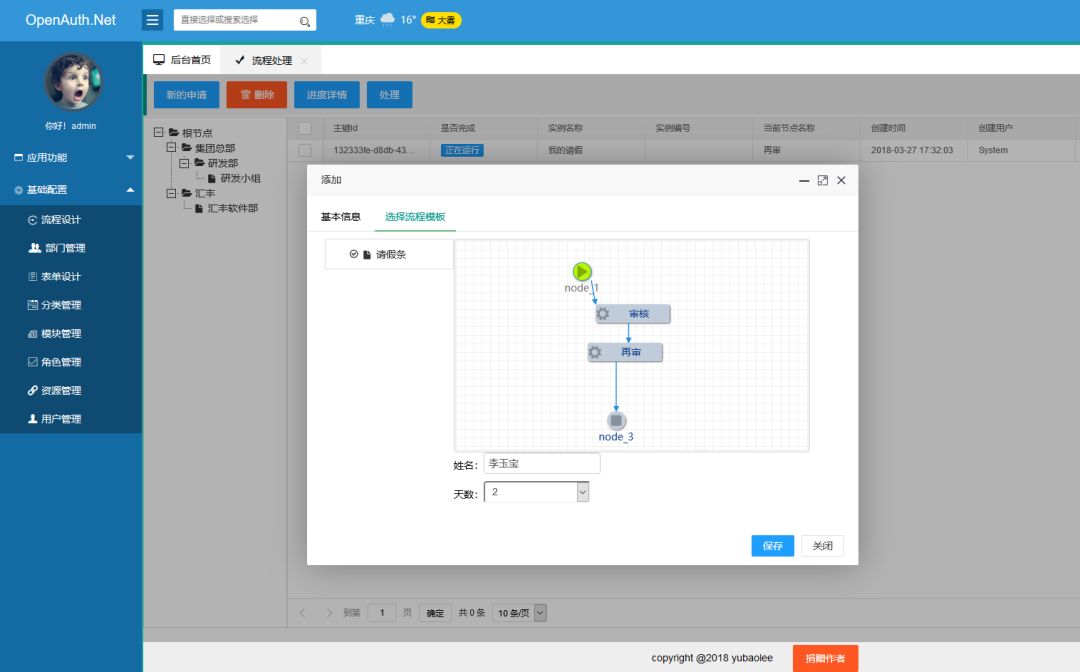Screen dimensions: 1080x672
Task: Select the 请假条 template option
Action: click(388, 254)
